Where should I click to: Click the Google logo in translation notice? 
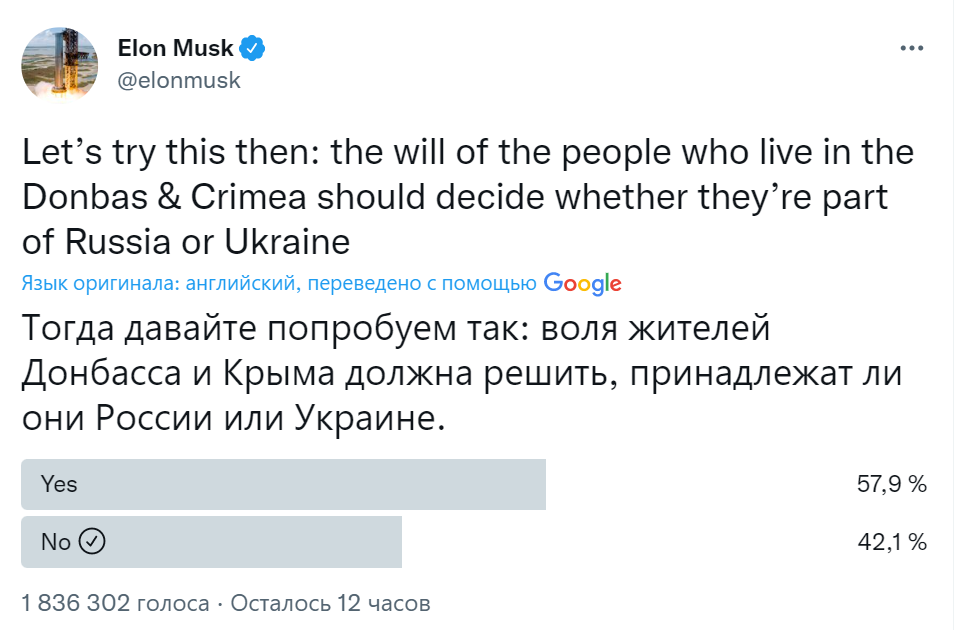point(583,284)
